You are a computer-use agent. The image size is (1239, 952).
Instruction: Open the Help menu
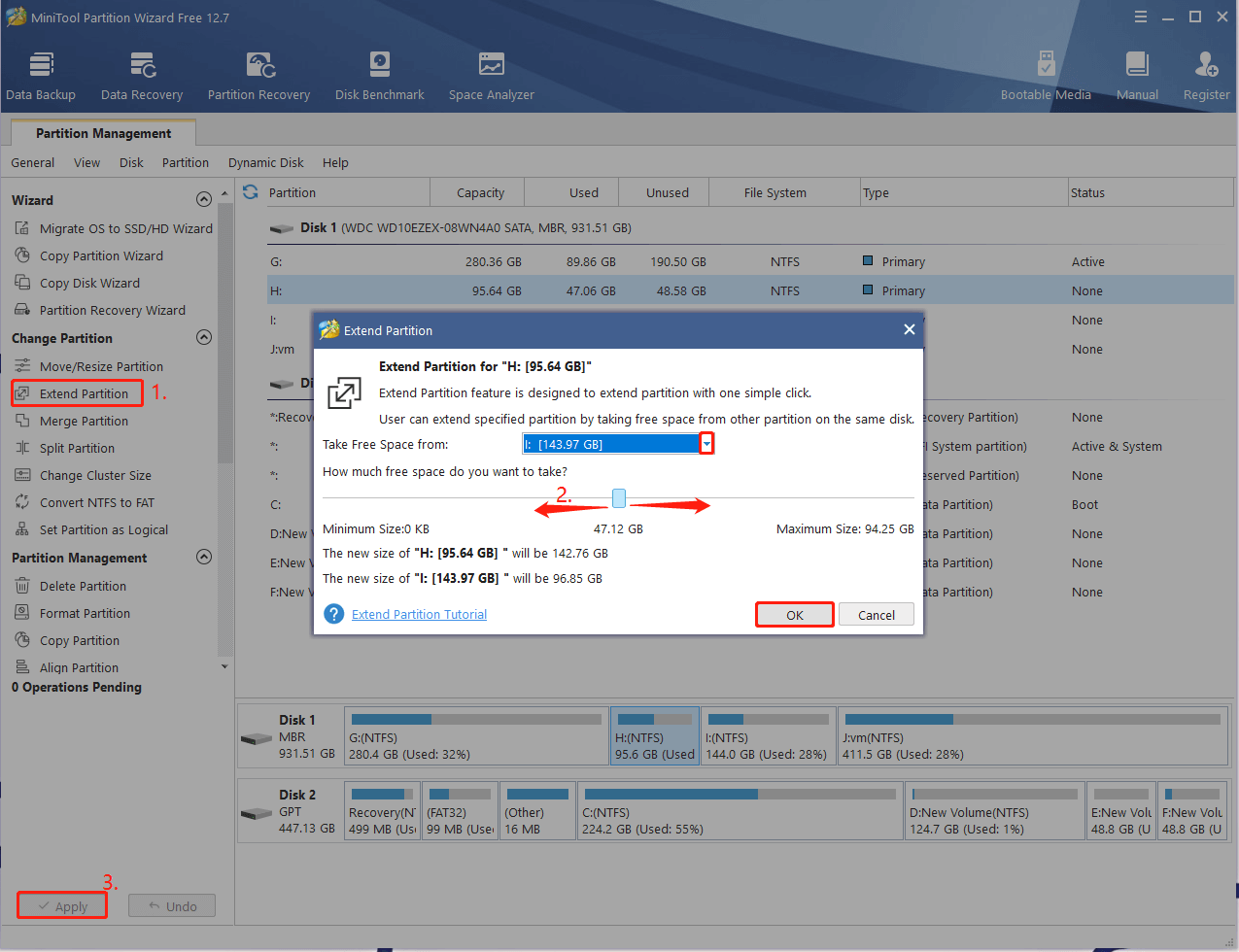point(335,162)
